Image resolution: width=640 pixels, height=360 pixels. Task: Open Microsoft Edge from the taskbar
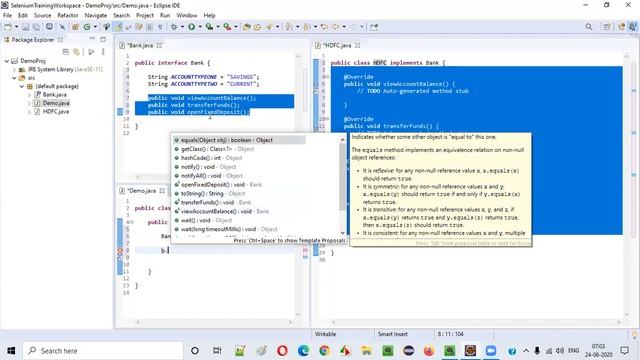pos(303,351)
